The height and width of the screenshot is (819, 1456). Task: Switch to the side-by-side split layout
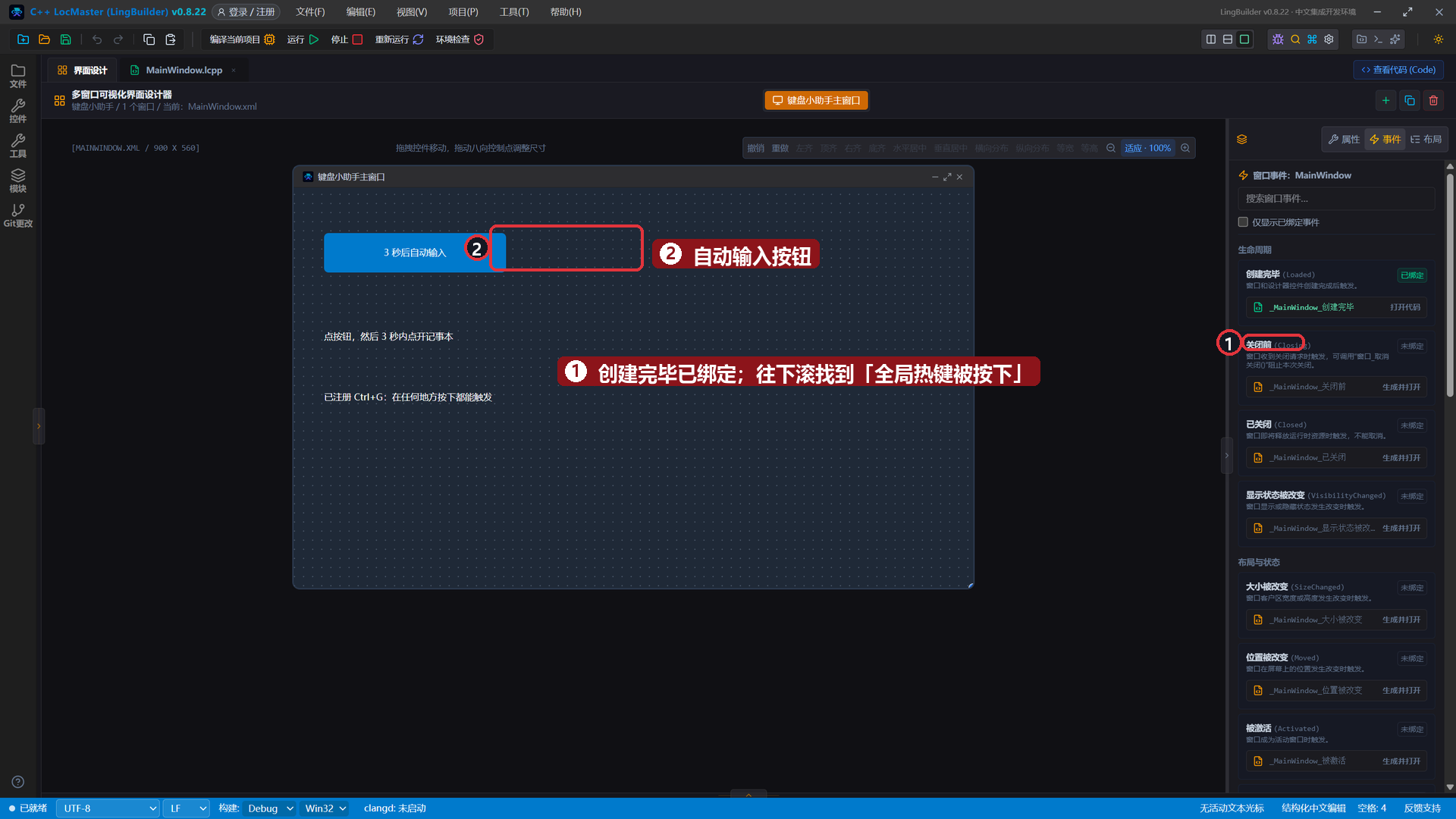[1211, 39]
